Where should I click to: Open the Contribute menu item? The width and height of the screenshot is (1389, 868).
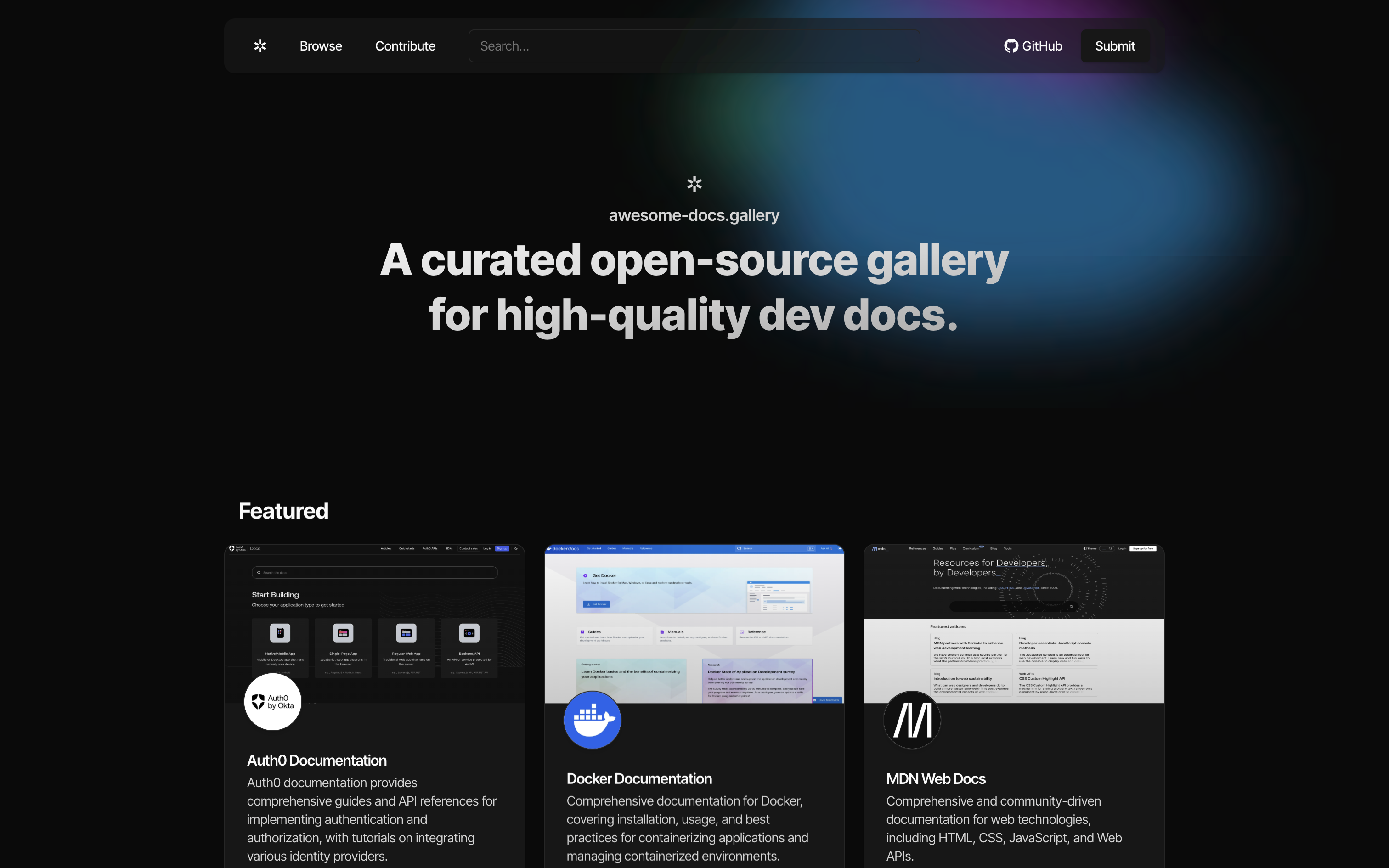pos(405,46)
